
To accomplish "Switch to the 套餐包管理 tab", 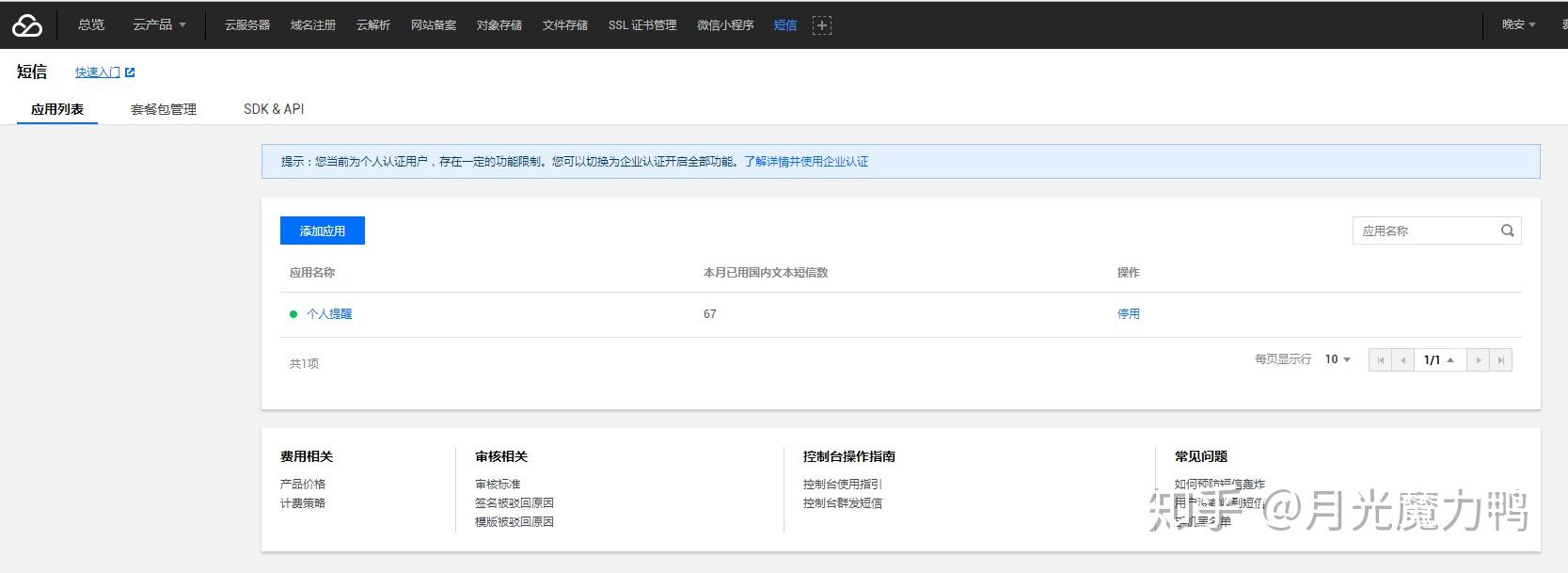I will pos(164,109).
